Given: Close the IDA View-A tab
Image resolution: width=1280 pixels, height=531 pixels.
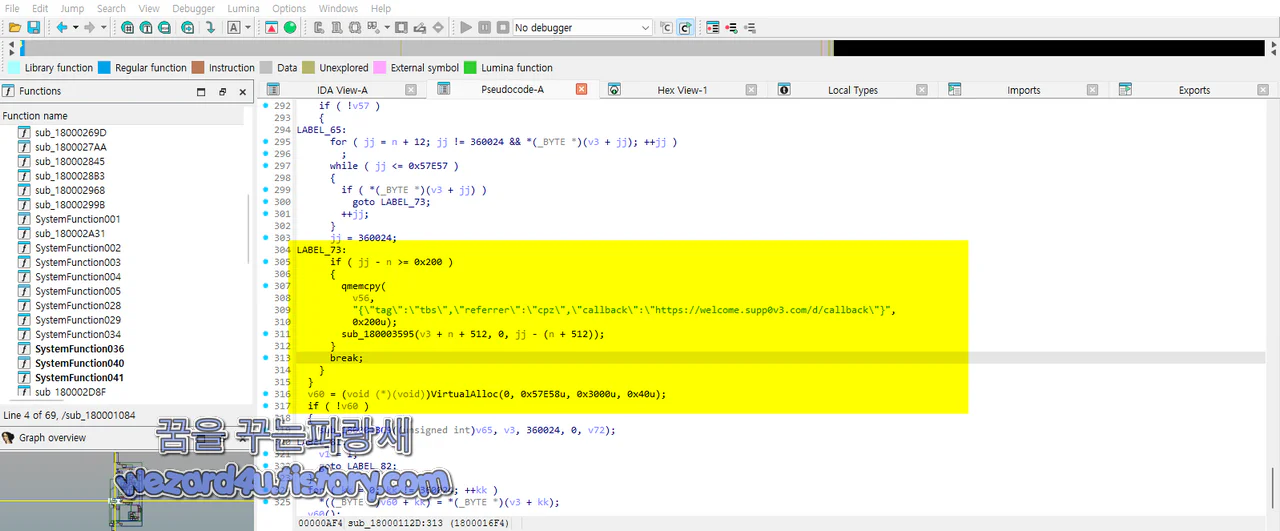Looking at the screenshot, I should [x=411, y=90].
